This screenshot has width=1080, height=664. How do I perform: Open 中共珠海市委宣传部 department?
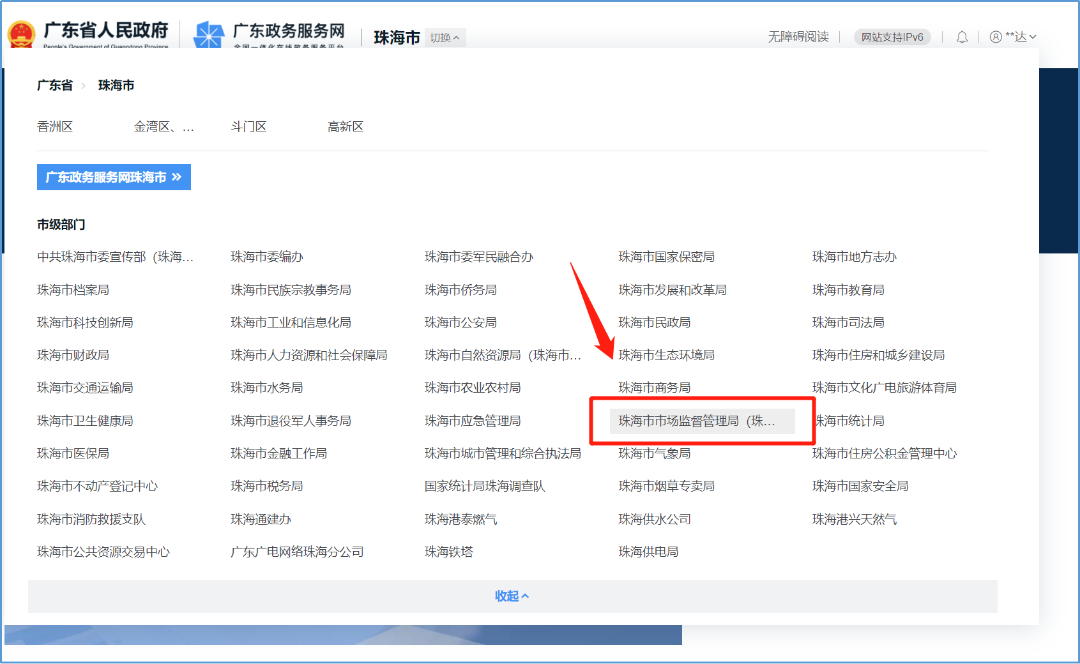[x=115, y=257]
